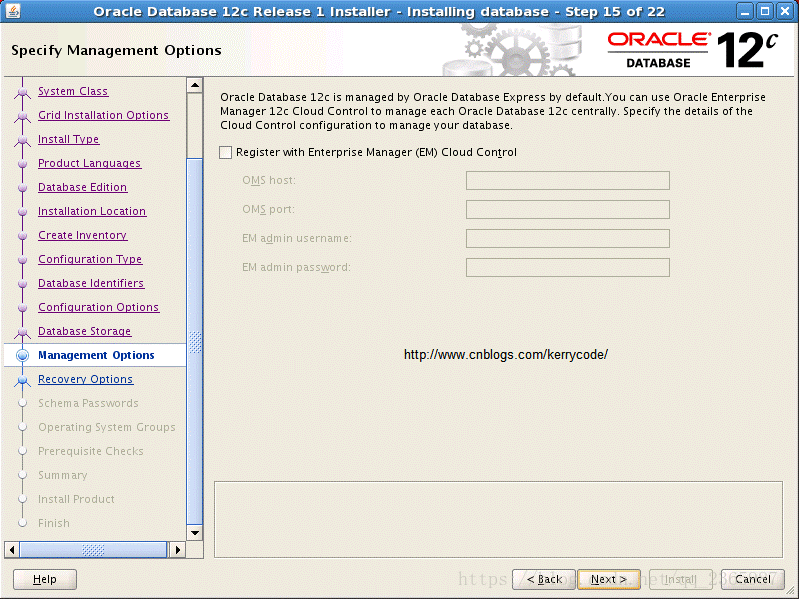Close the installer window
799x599 pixels.
[x=785, y=11]
